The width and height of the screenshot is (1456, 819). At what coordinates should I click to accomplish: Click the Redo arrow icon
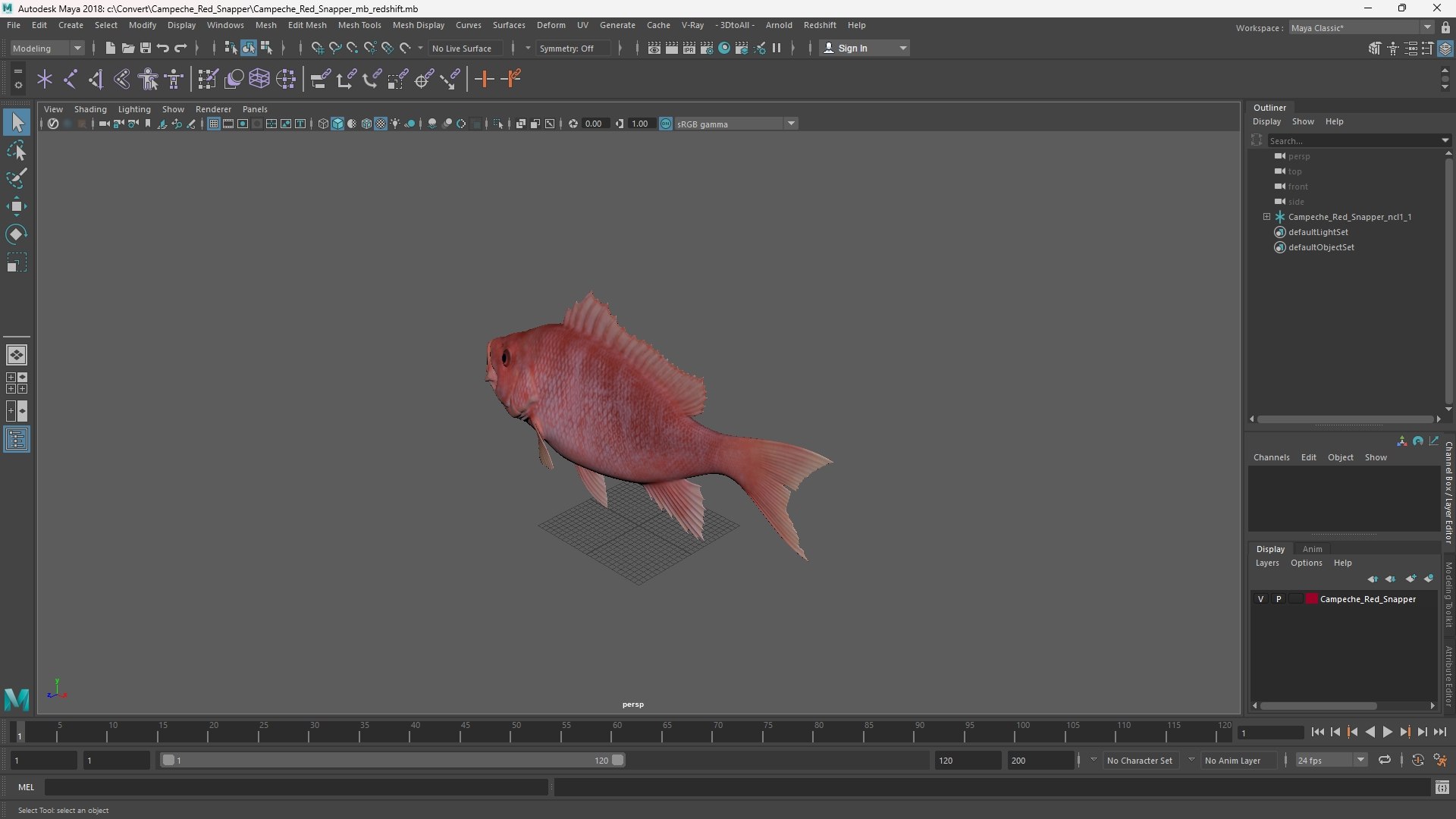pyautogui.click(x=180, y=48)
